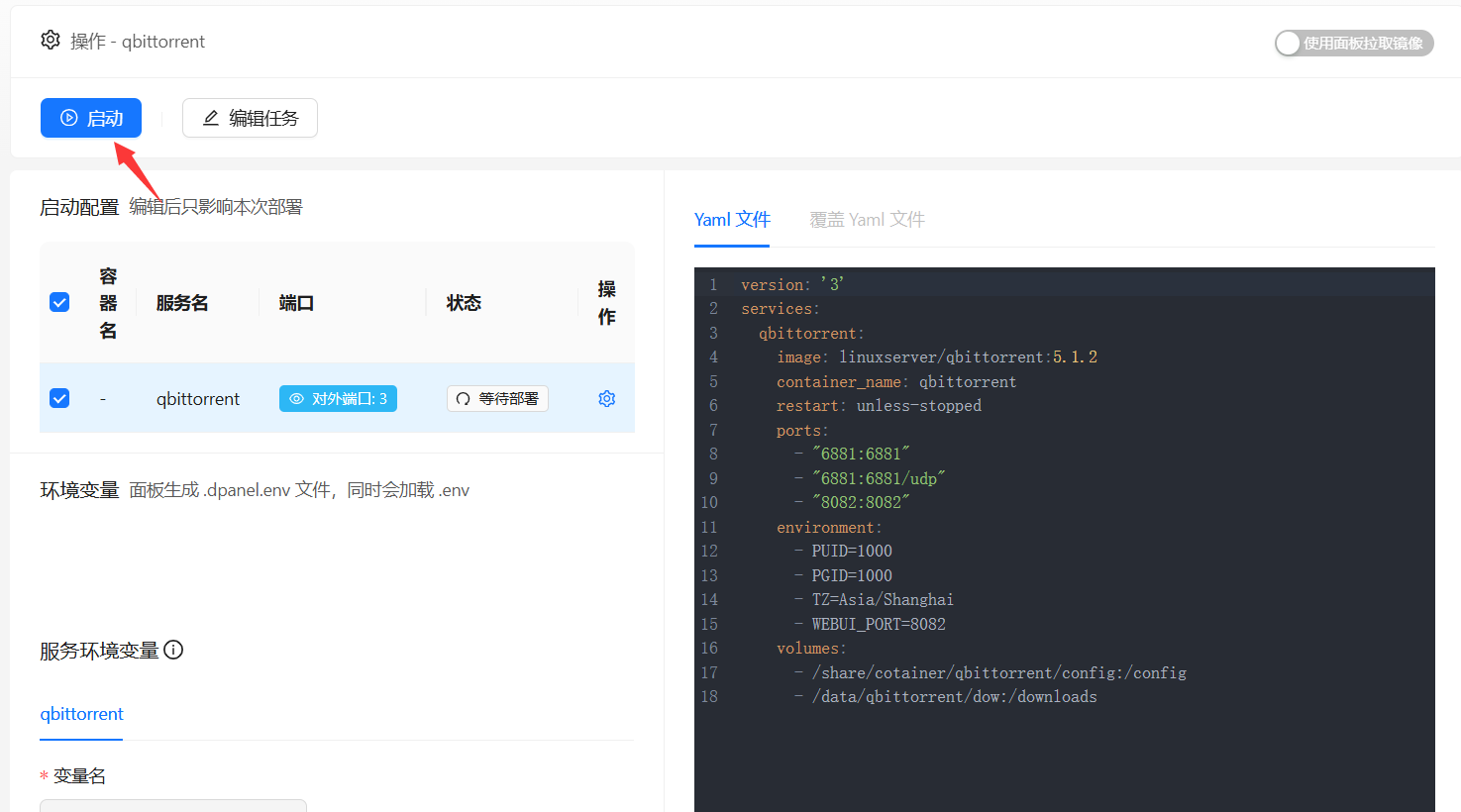Select the qbittorrent environment variable tab
The height and width of the screenshot is (812, 1461).
tap(81, 714)
